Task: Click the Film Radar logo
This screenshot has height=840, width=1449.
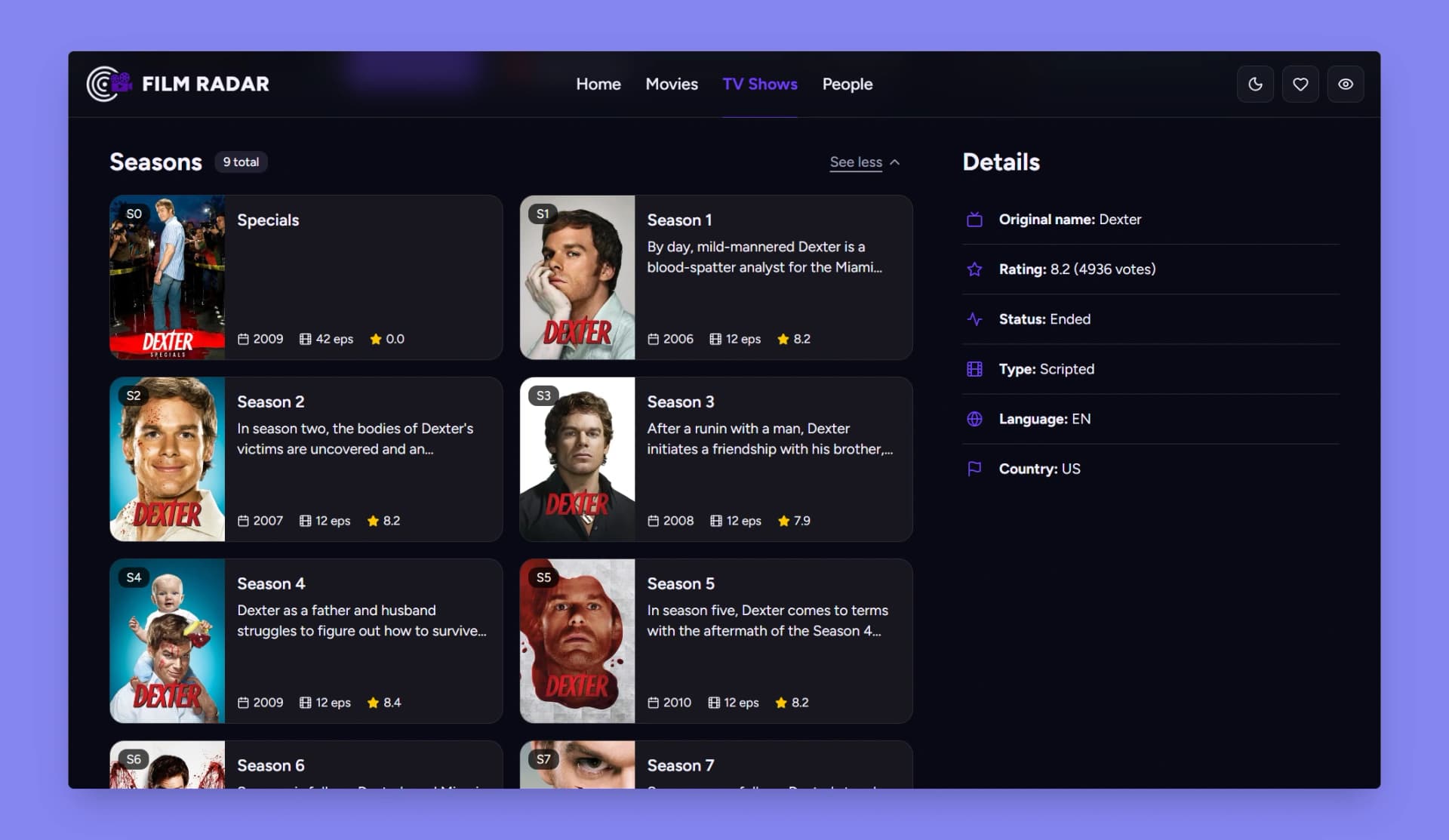Action: coord(178,84)
